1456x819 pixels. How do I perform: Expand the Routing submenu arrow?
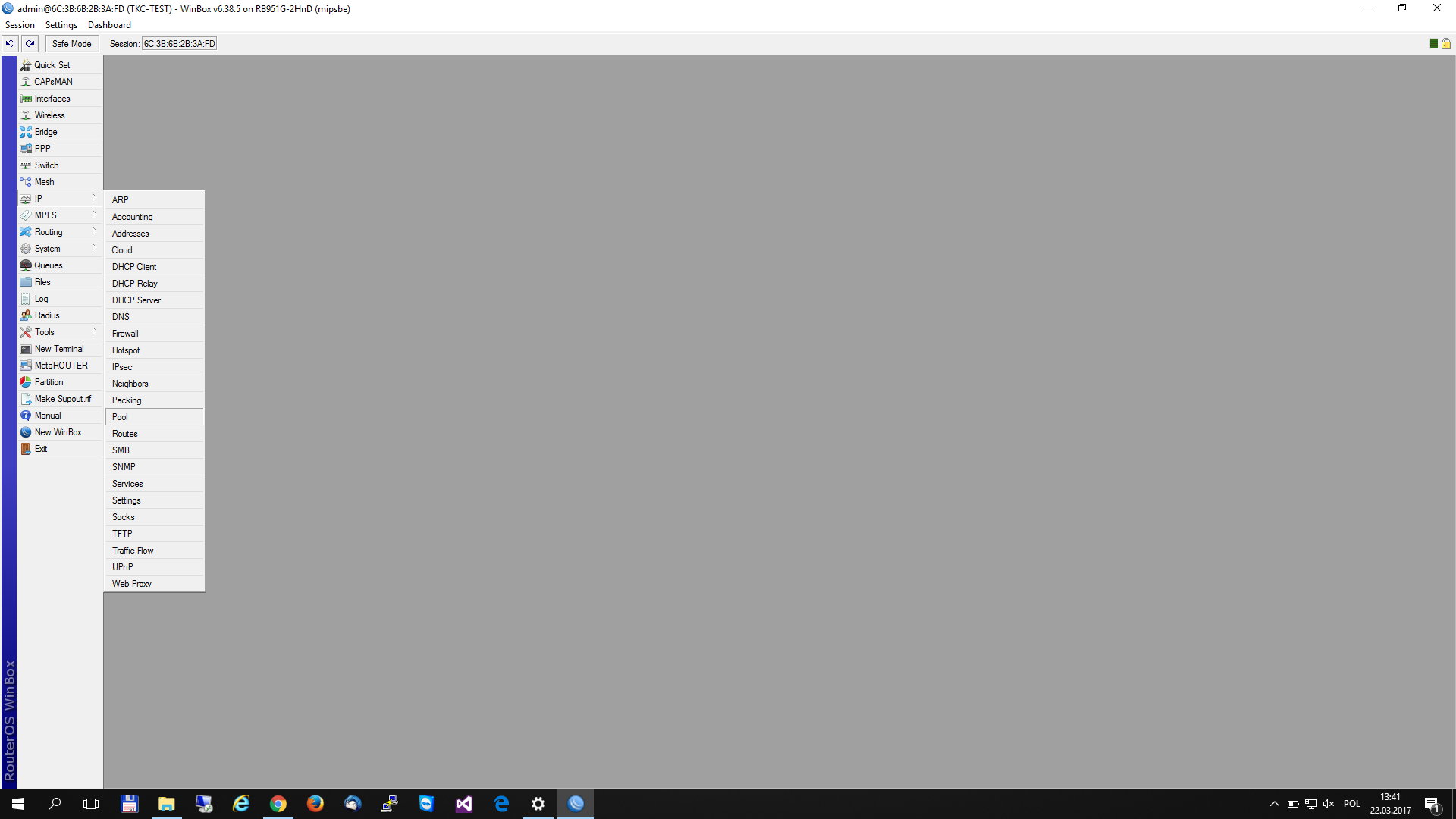(94, 231)
